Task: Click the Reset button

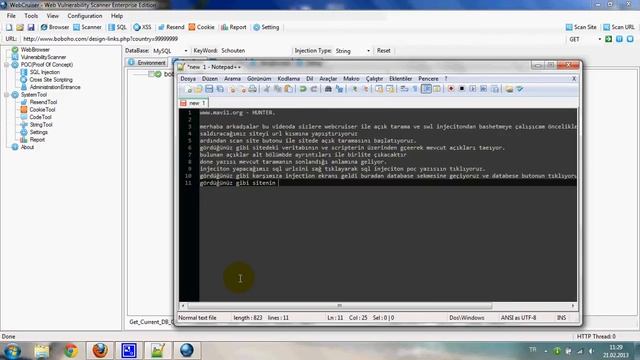Action: [383, 51]
